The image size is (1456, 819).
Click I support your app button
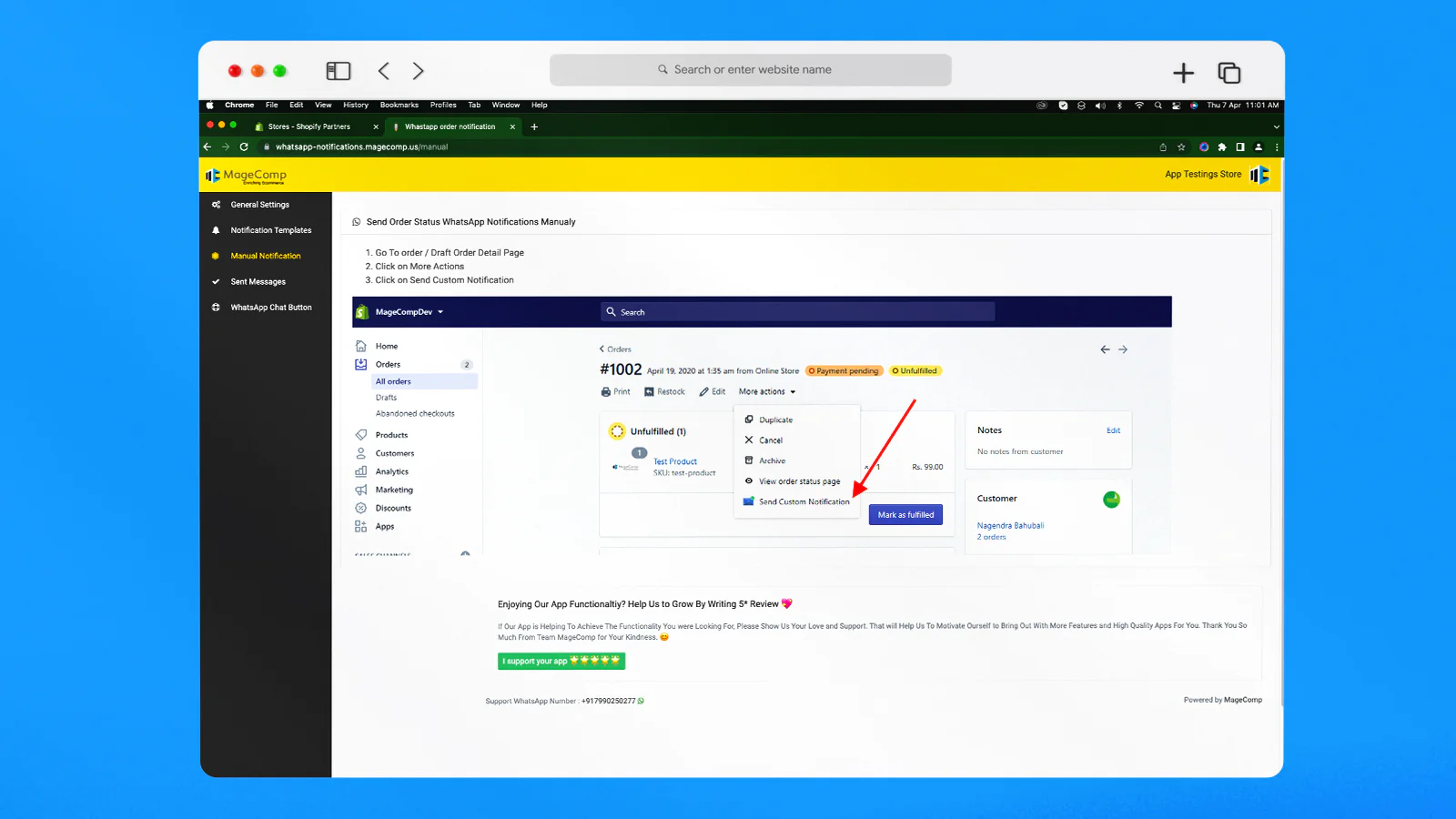point(561,661)
